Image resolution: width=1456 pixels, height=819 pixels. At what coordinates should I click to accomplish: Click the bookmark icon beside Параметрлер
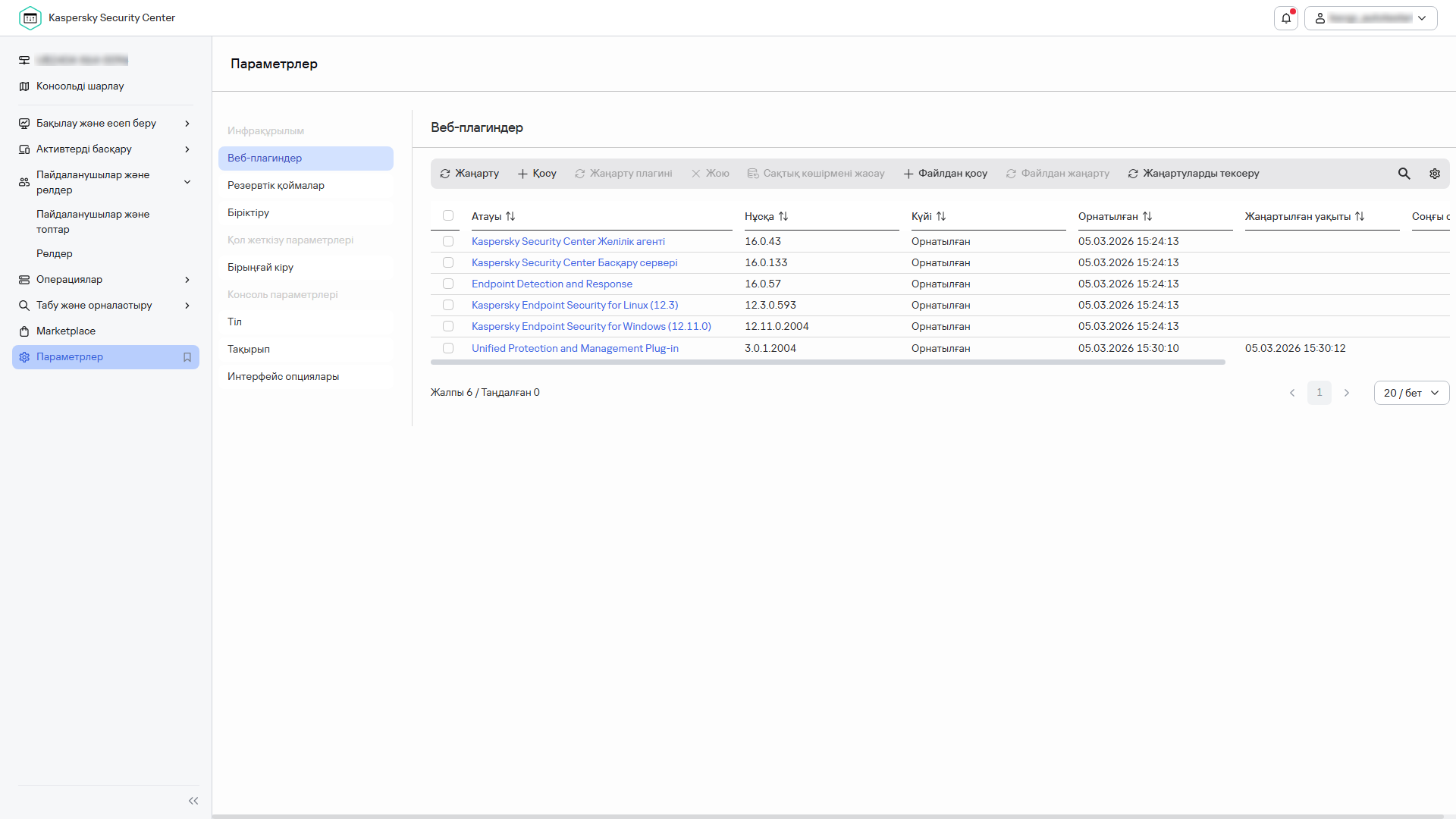click(187, 357)
